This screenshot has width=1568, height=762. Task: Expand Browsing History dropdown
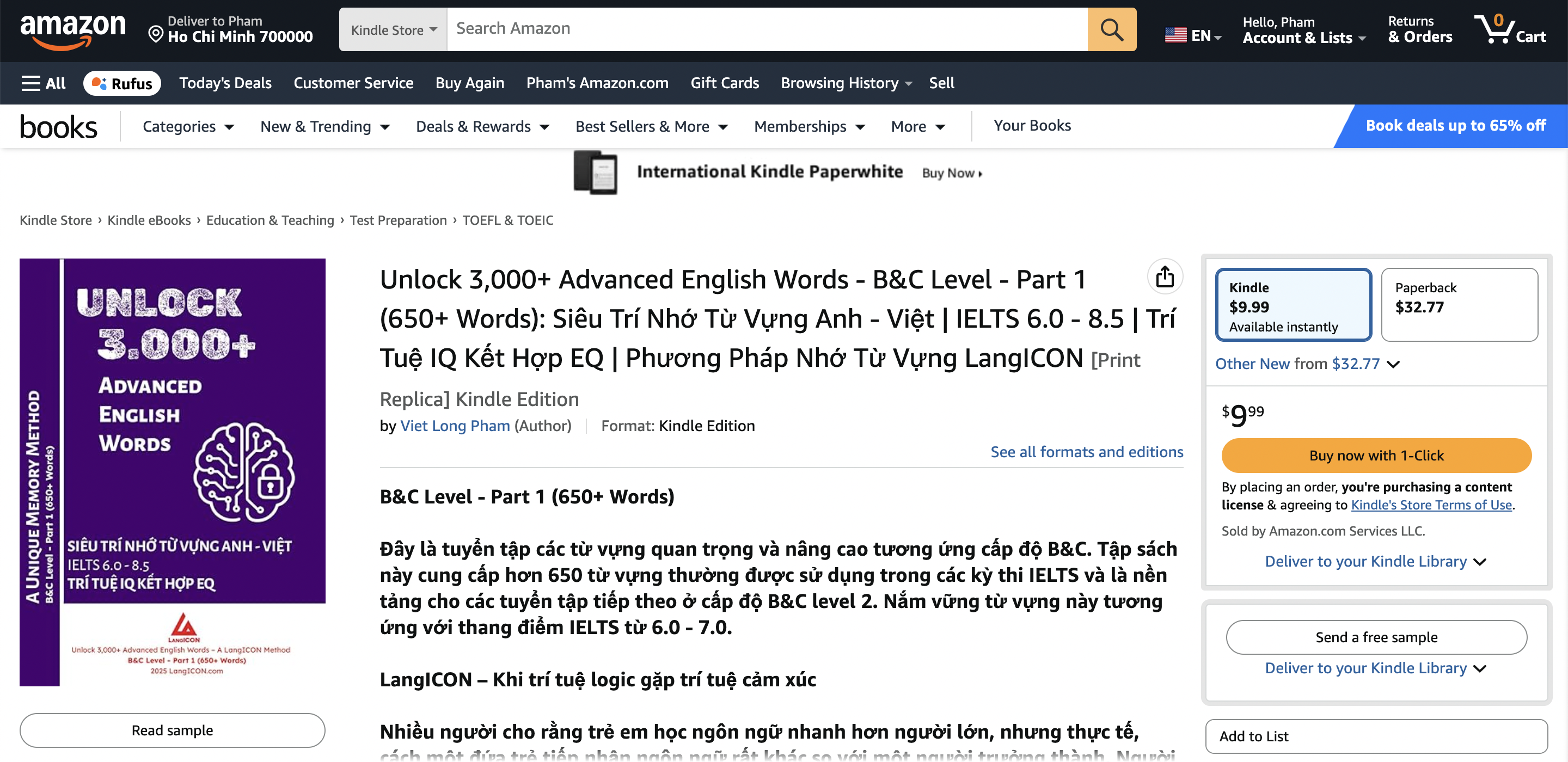coord(846,83)
